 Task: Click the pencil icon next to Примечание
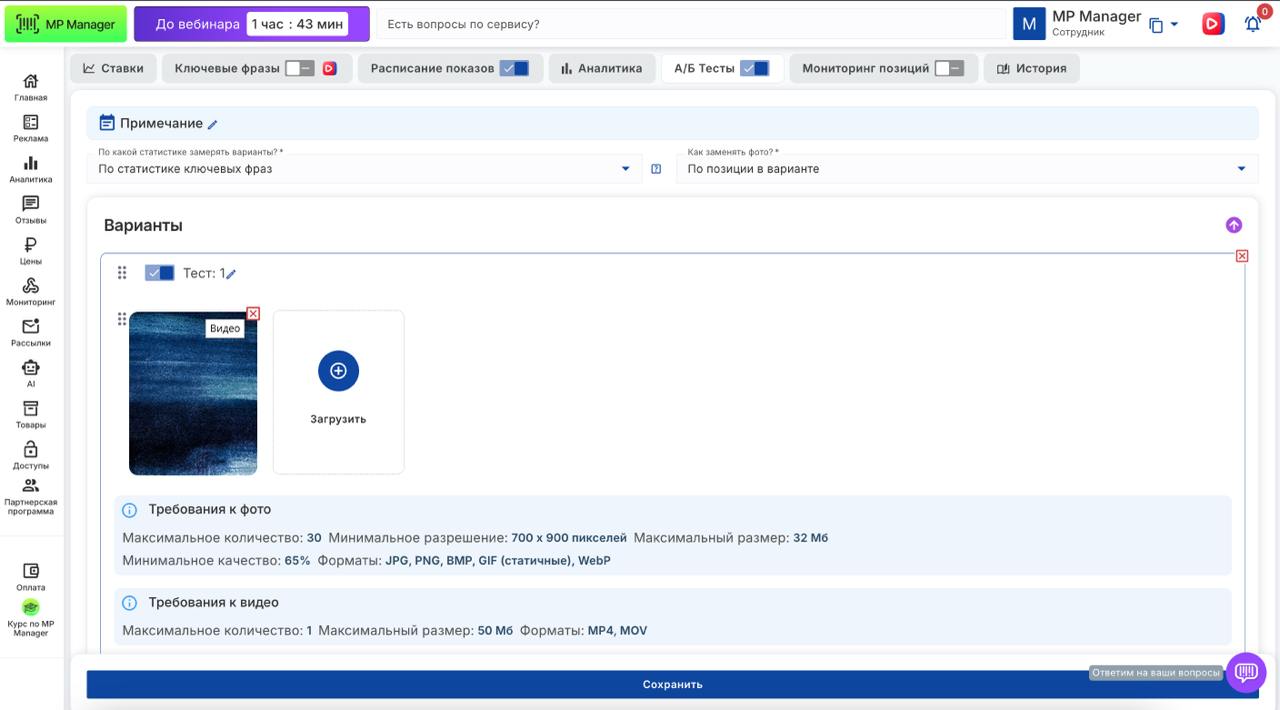pos(212,125)
